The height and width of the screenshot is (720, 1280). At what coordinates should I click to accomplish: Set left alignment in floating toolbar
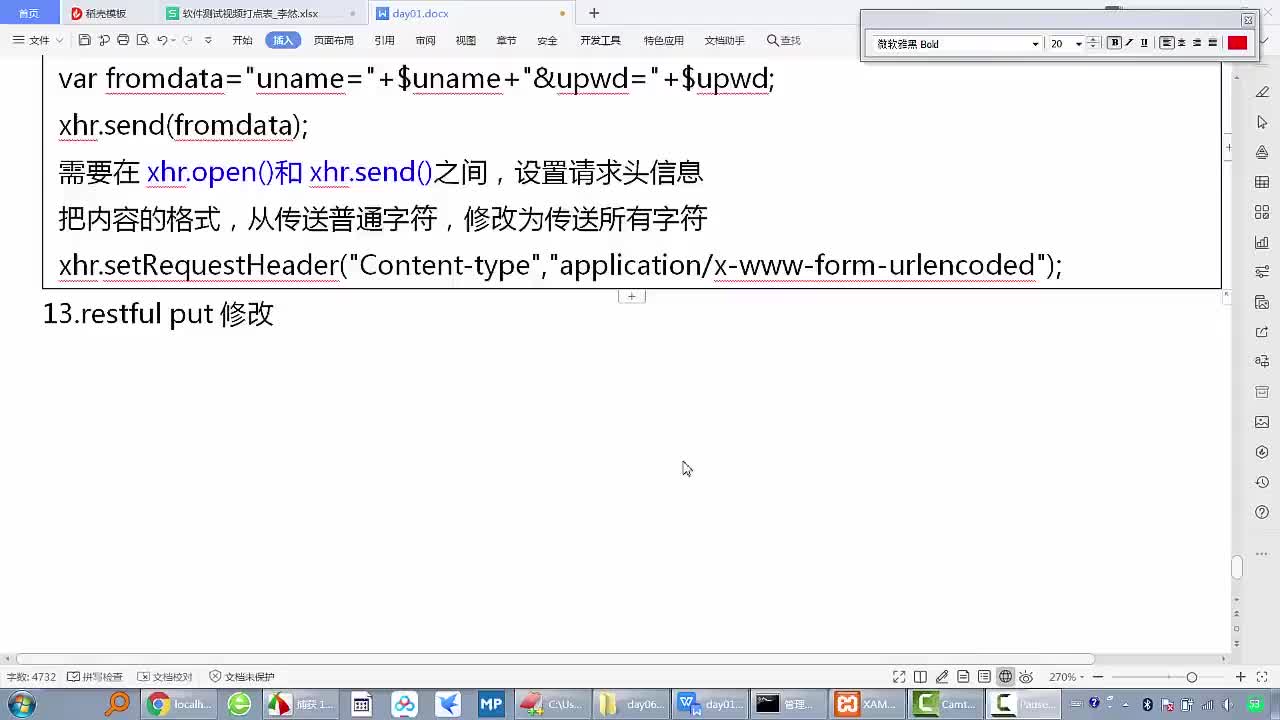pos(1166,43)
